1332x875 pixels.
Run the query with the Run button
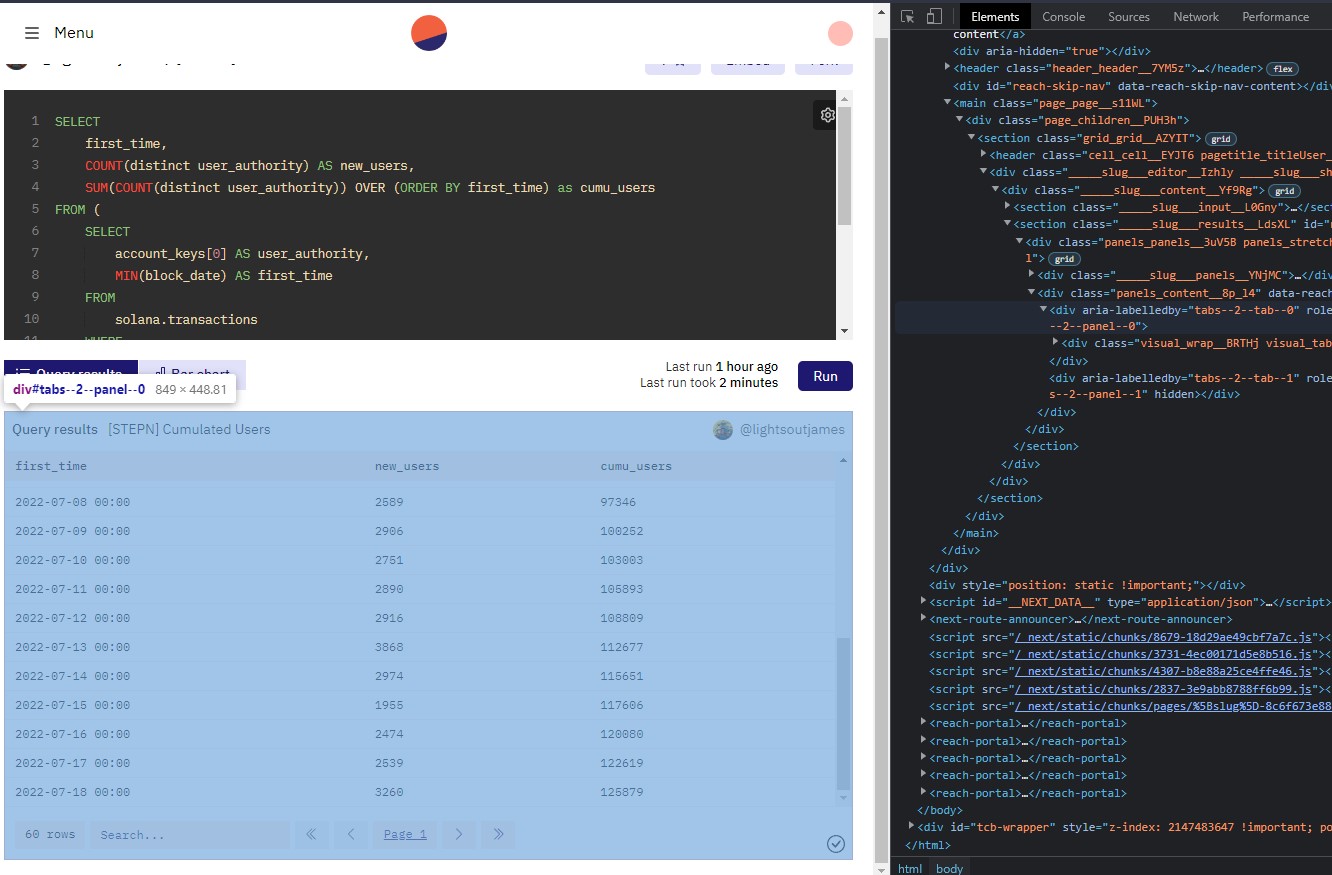[825, 376]
